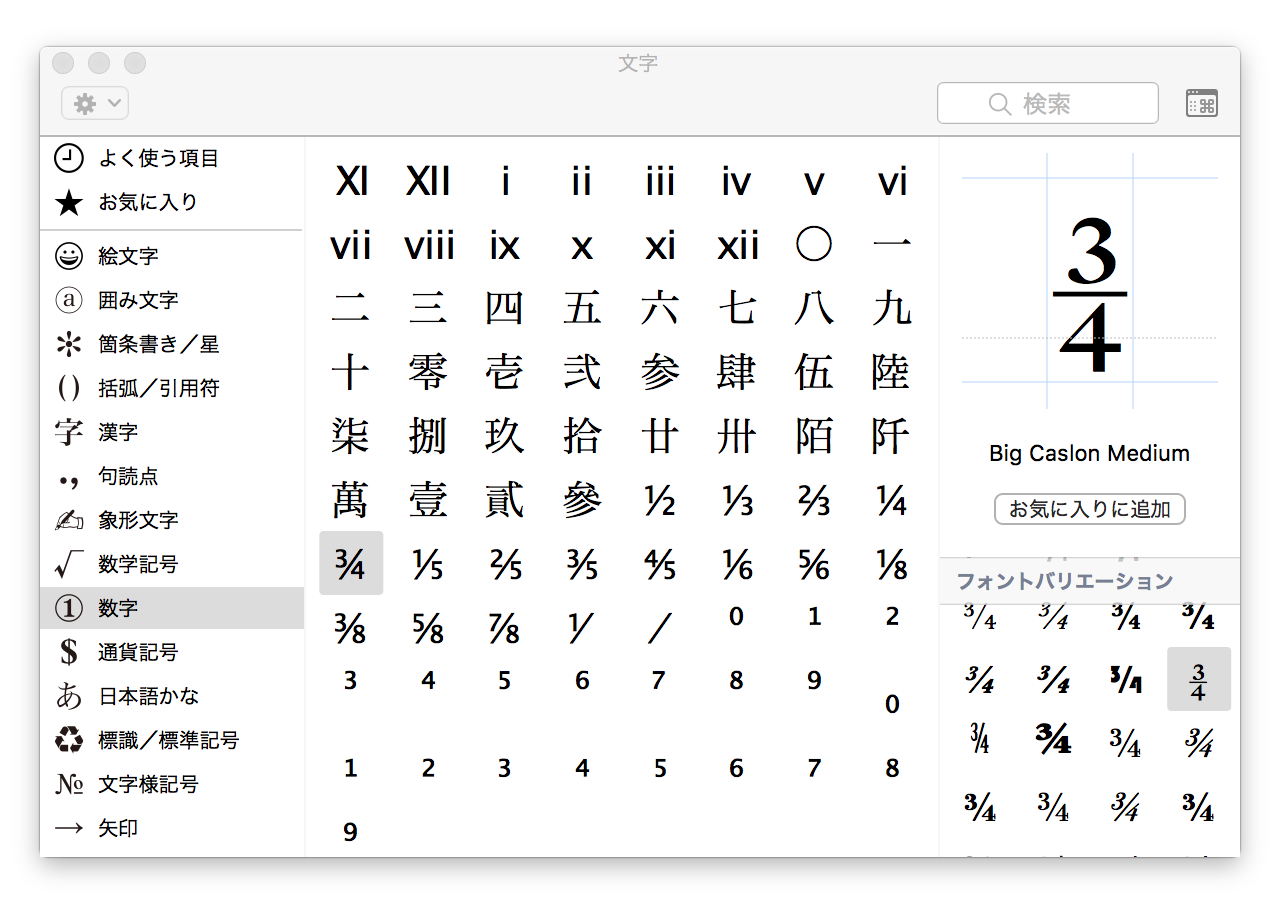Click the お気に入りに追加 button
Image resolution: width=1280 pixels, height=920 pixels.
coord(1089,509)
